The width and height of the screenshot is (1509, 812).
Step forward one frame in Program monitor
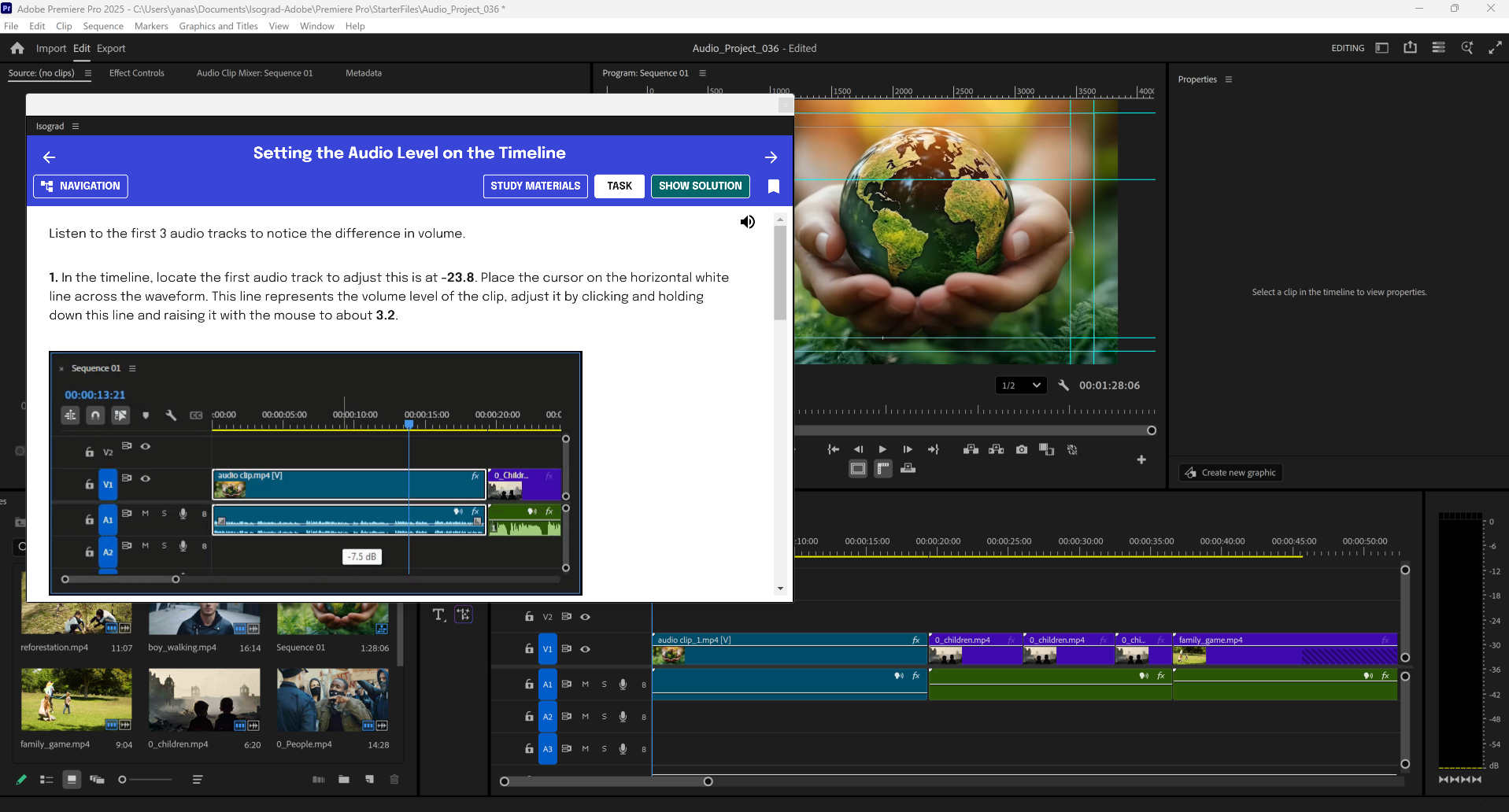[x=908, y=449]
